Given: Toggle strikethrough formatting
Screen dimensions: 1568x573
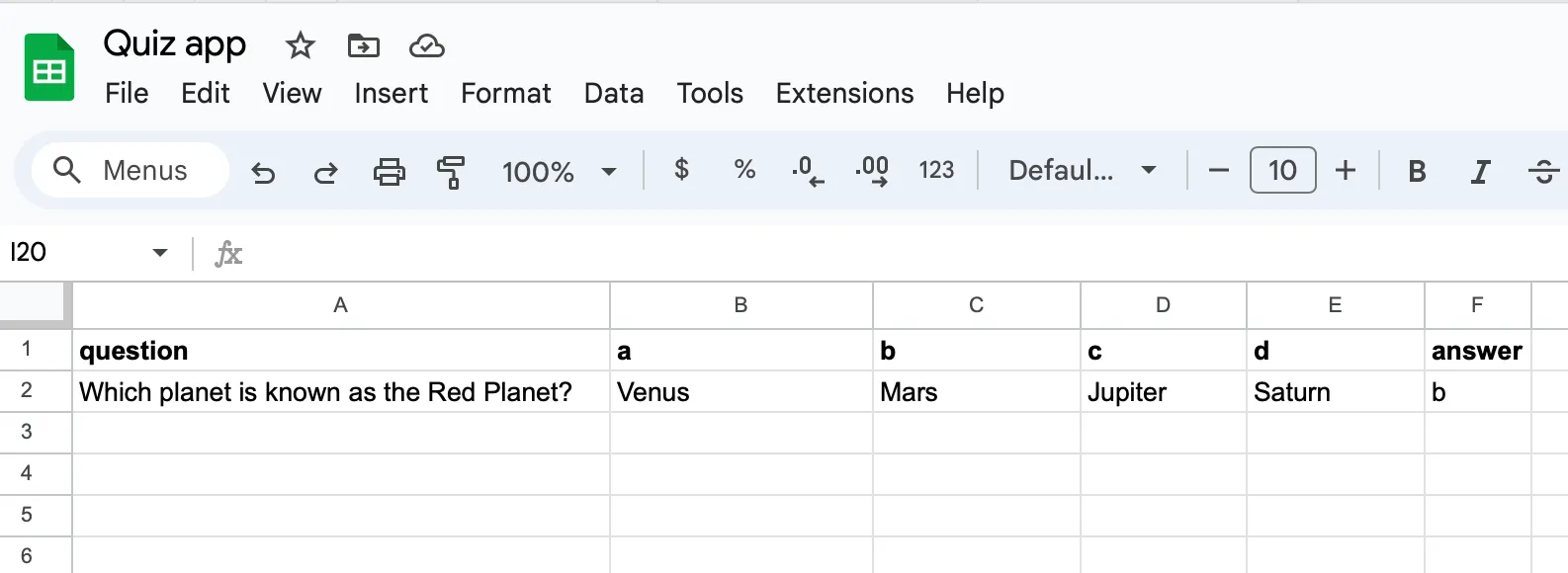Looking at the screenshot, I should [x=1542, y=171].
